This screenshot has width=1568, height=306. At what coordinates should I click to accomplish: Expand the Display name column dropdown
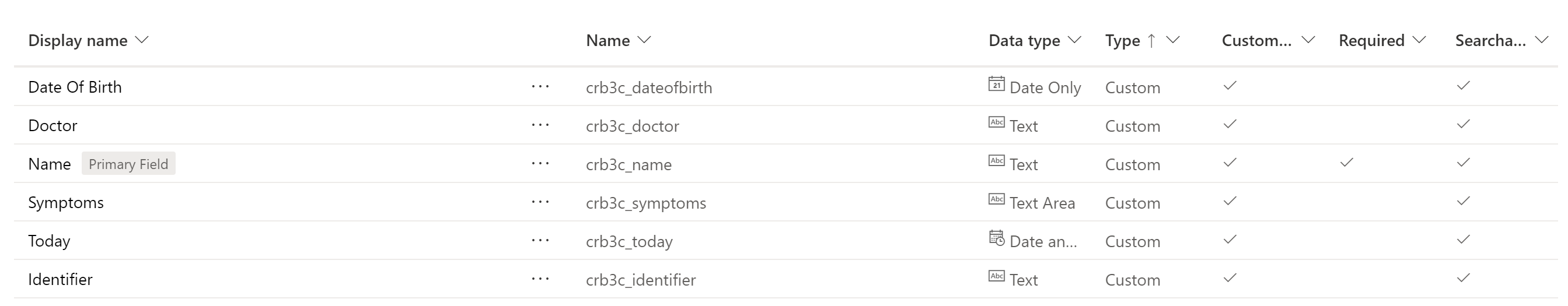[x=141, y=40]
